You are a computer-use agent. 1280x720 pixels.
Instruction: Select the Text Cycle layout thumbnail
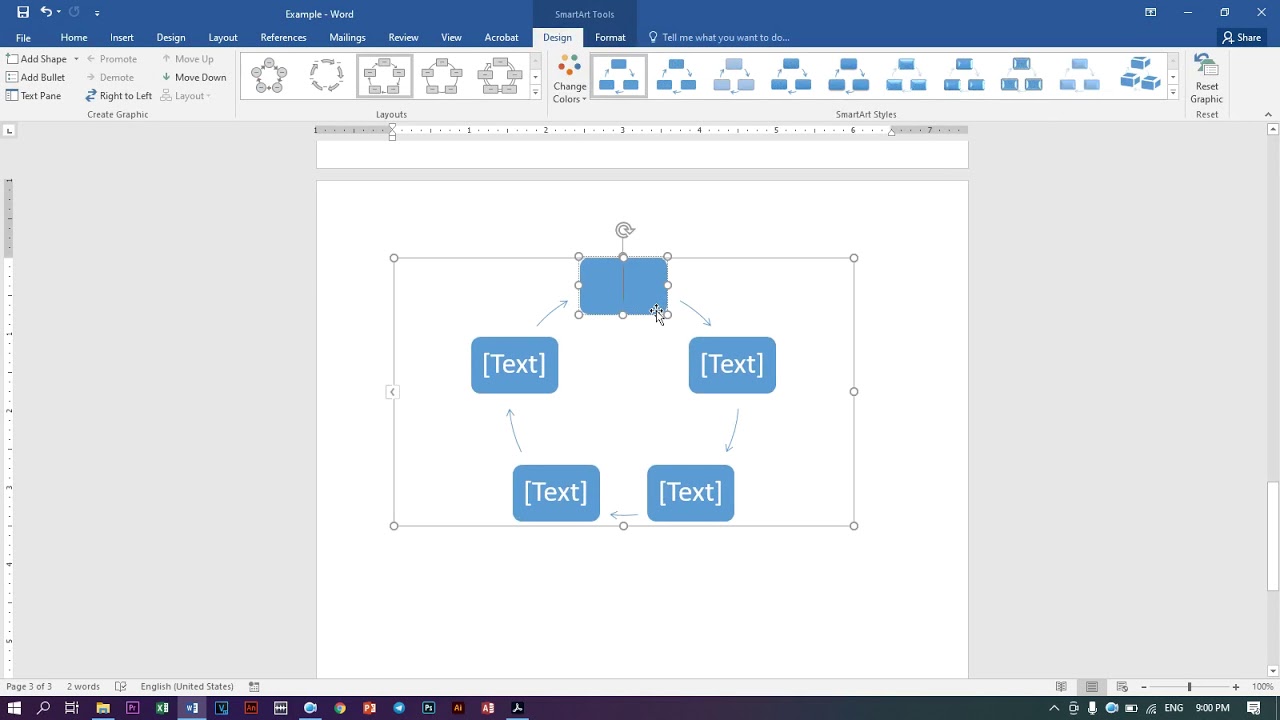pyautogui.click(x=327, y=76)
